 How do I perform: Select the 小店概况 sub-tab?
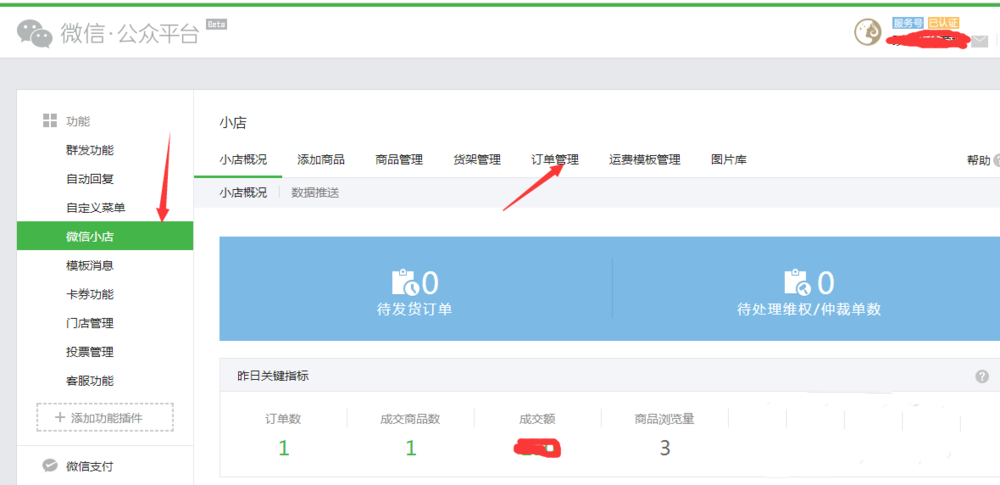pos(243,192)
